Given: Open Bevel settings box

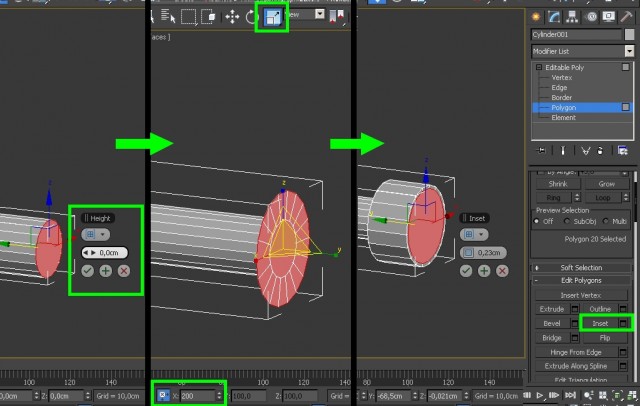Looking at the screenshot, I should coord(575,323).
